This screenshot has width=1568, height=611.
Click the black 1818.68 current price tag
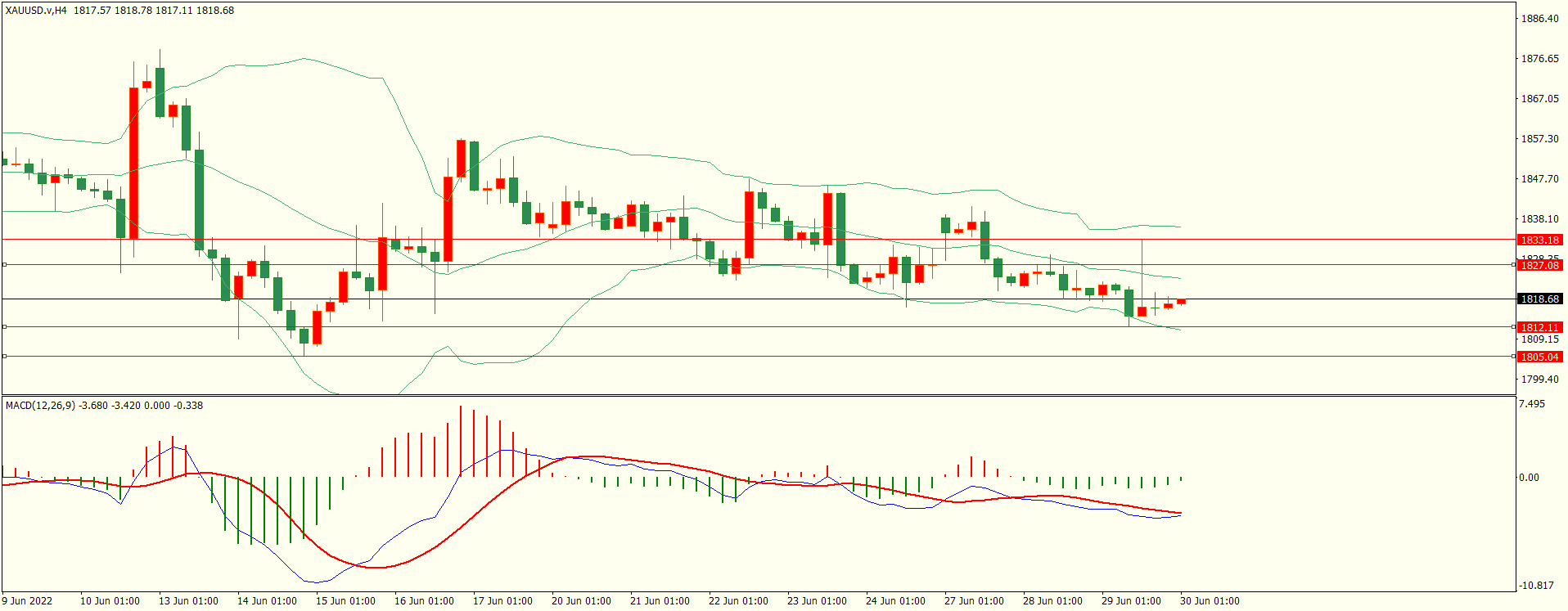[x=1539, y=299]
